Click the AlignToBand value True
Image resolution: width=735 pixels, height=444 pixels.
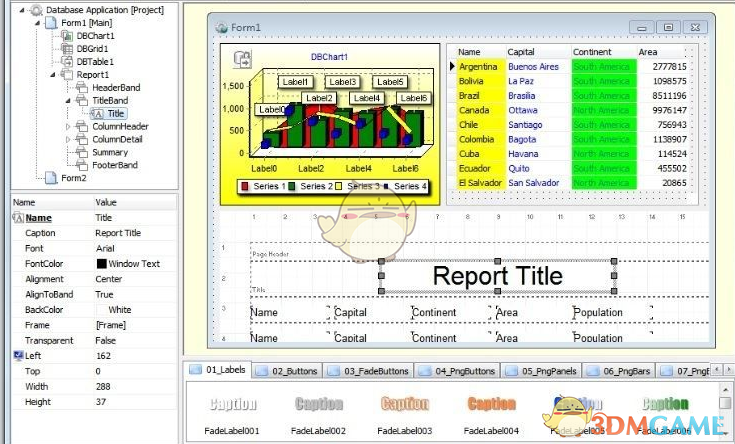104,294
